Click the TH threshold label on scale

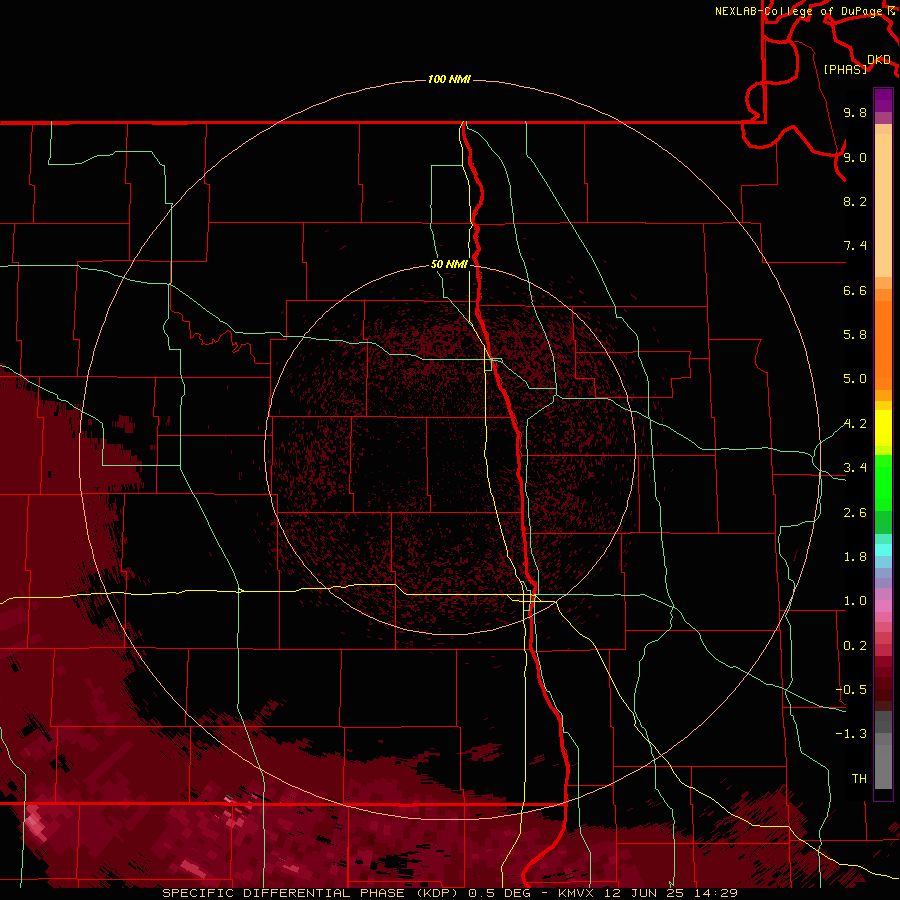[x=859, y=779]
